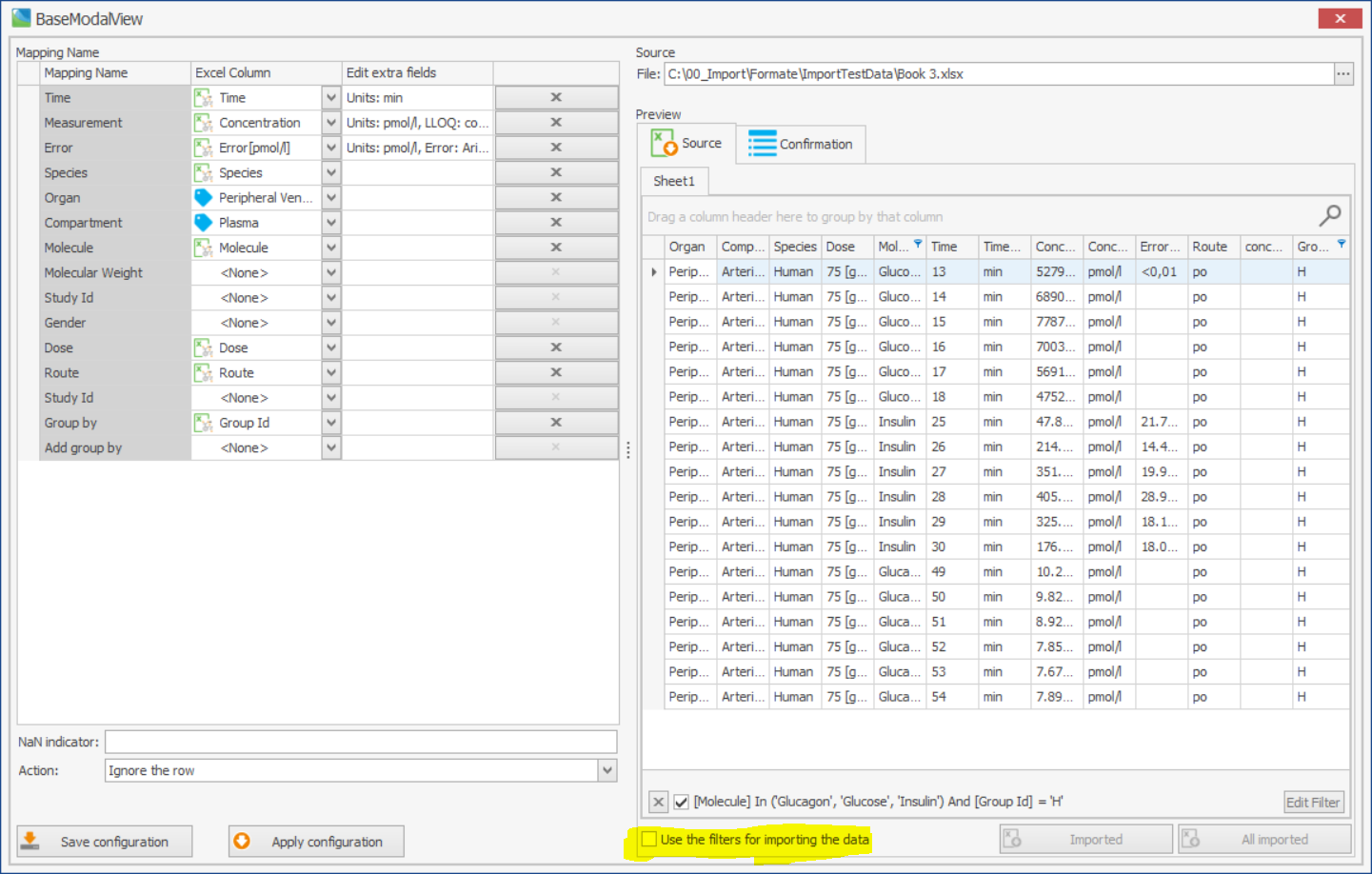Viewport: 1372px width, 874px height.
Task: Click the blue compartment icon beside Plasma
Action: point(204,222)
